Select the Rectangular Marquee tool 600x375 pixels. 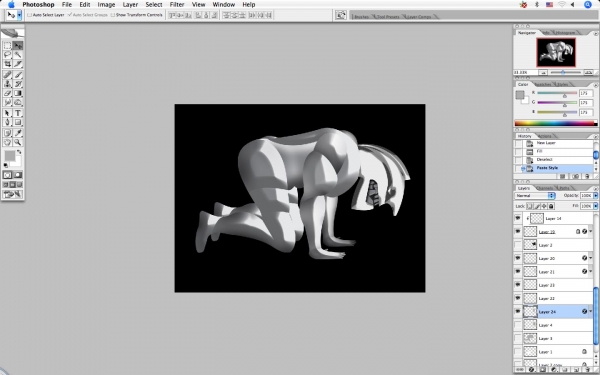(x=7, y=46)
